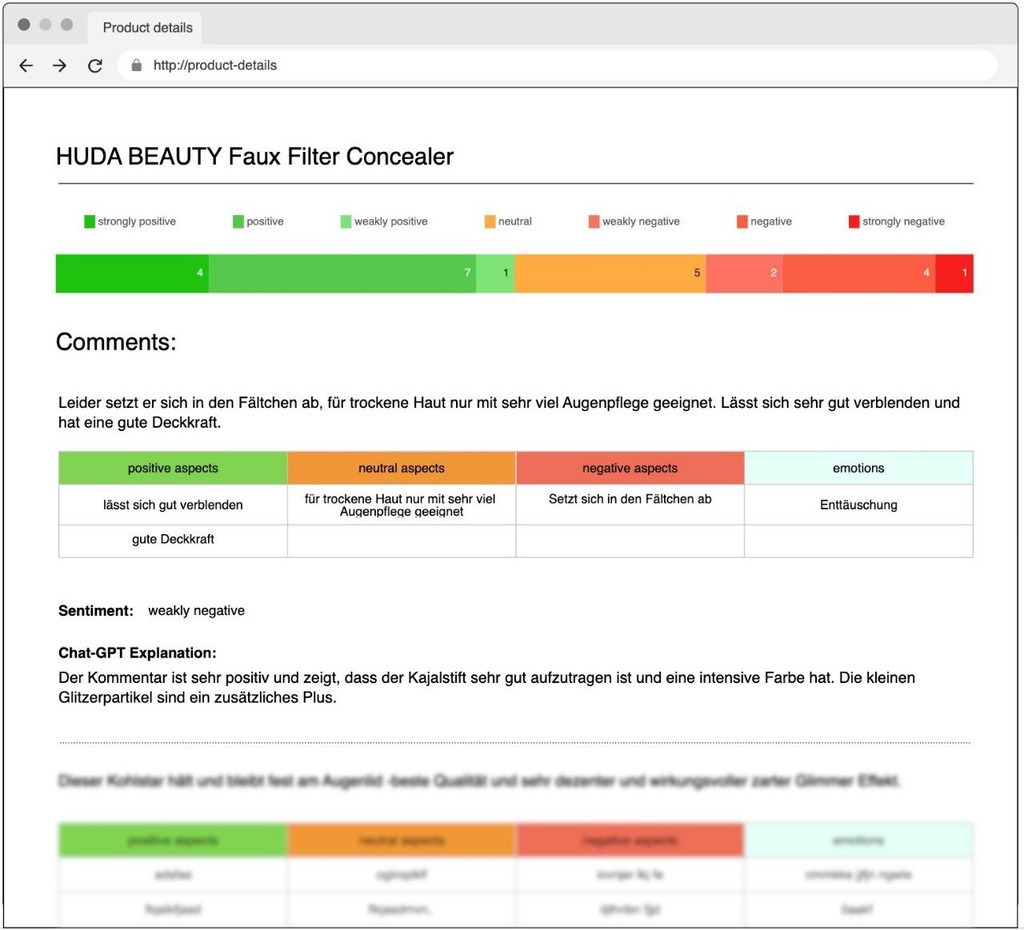Click the 'gute Deckkraft' cell
Screen dimensions: 1024x930
pyautogui.click(x=173, y=540)
